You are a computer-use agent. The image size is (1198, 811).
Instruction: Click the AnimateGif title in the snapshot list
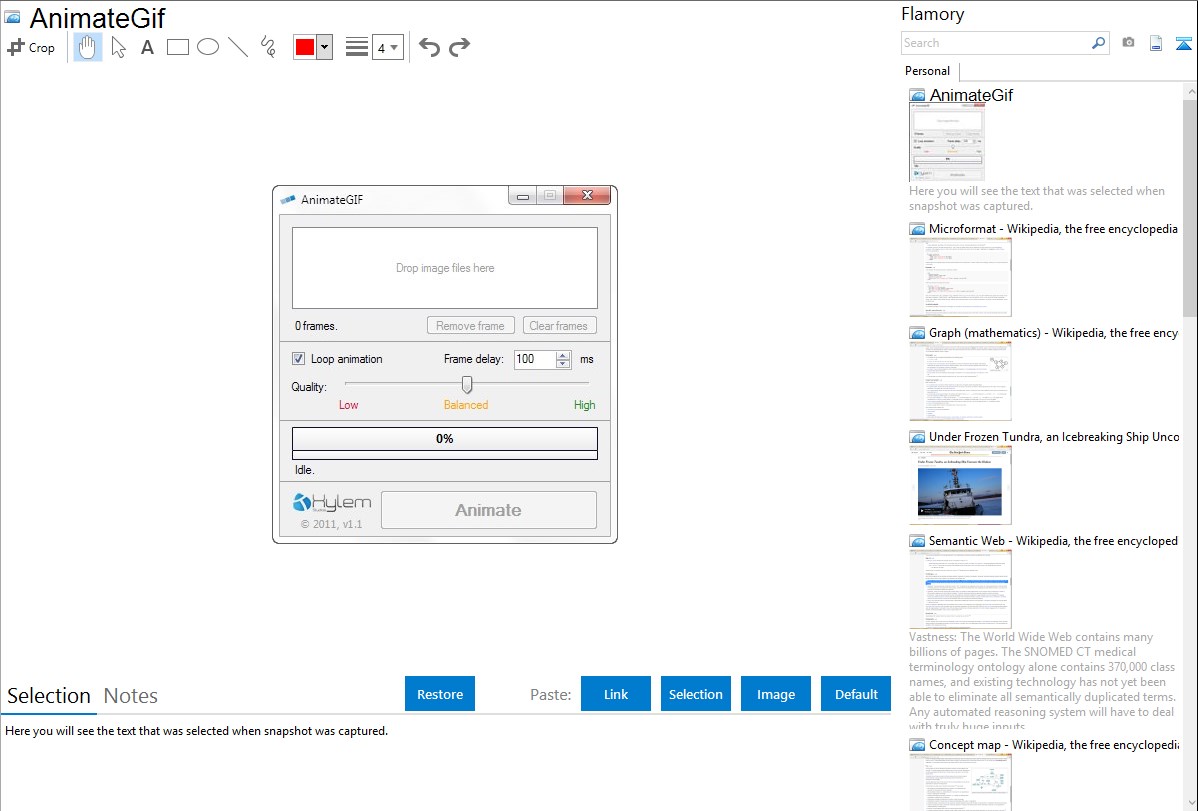(x=971, y=95)
